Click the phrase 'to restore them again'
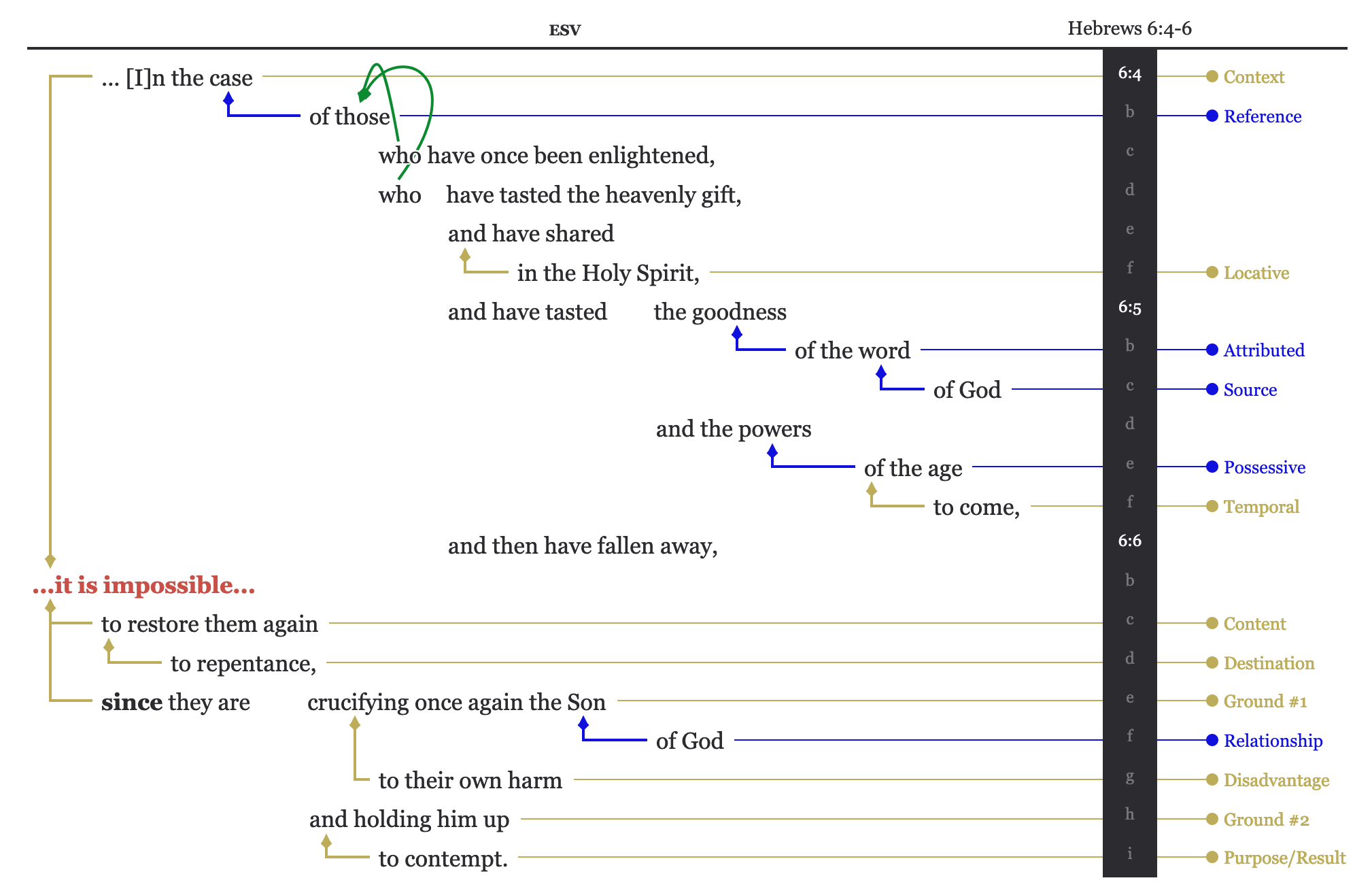Screen dimensions: 1372x891 (x=209, y=624)
